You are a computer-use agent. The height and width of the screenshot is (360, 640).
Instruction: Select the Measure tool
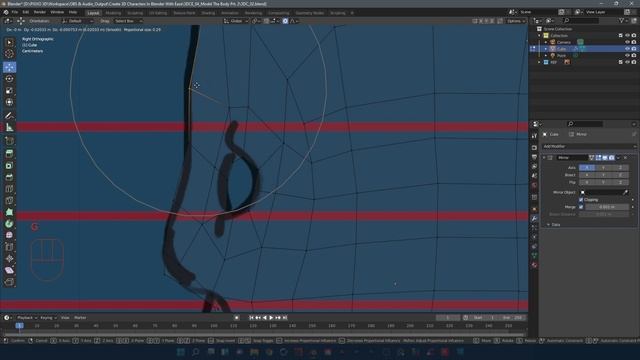[9, 127]
